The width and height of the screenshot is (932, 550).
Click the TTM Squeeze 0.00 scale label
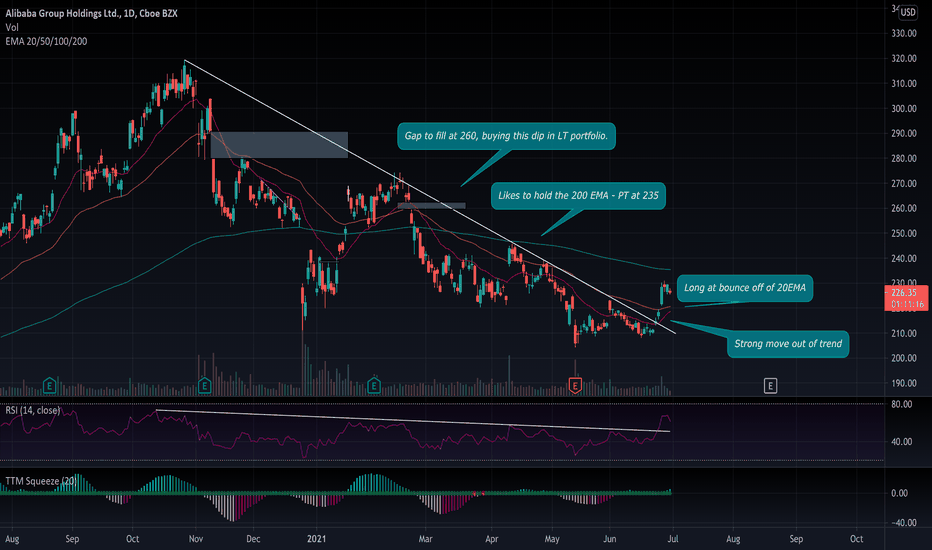900,494
